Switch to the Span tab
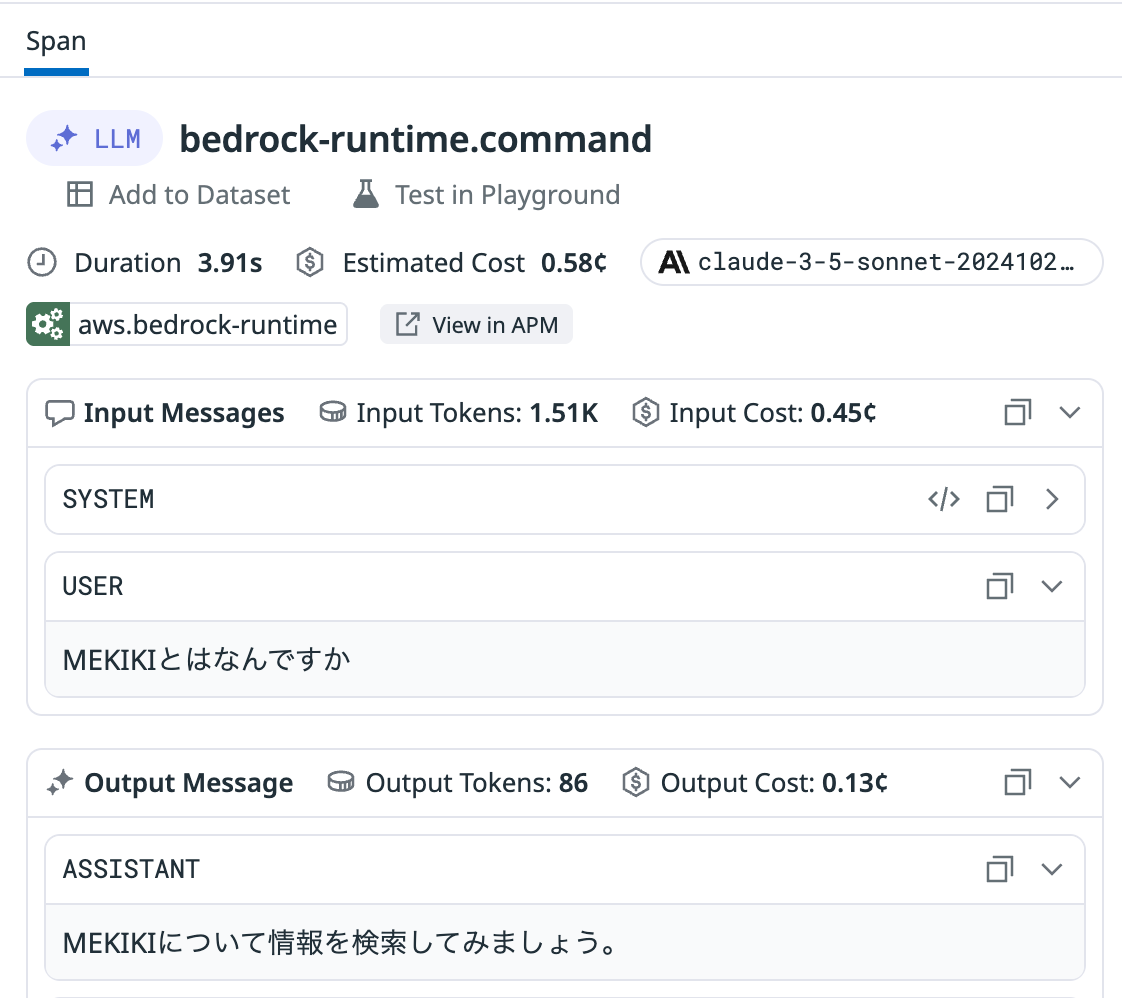 [56, 41]
